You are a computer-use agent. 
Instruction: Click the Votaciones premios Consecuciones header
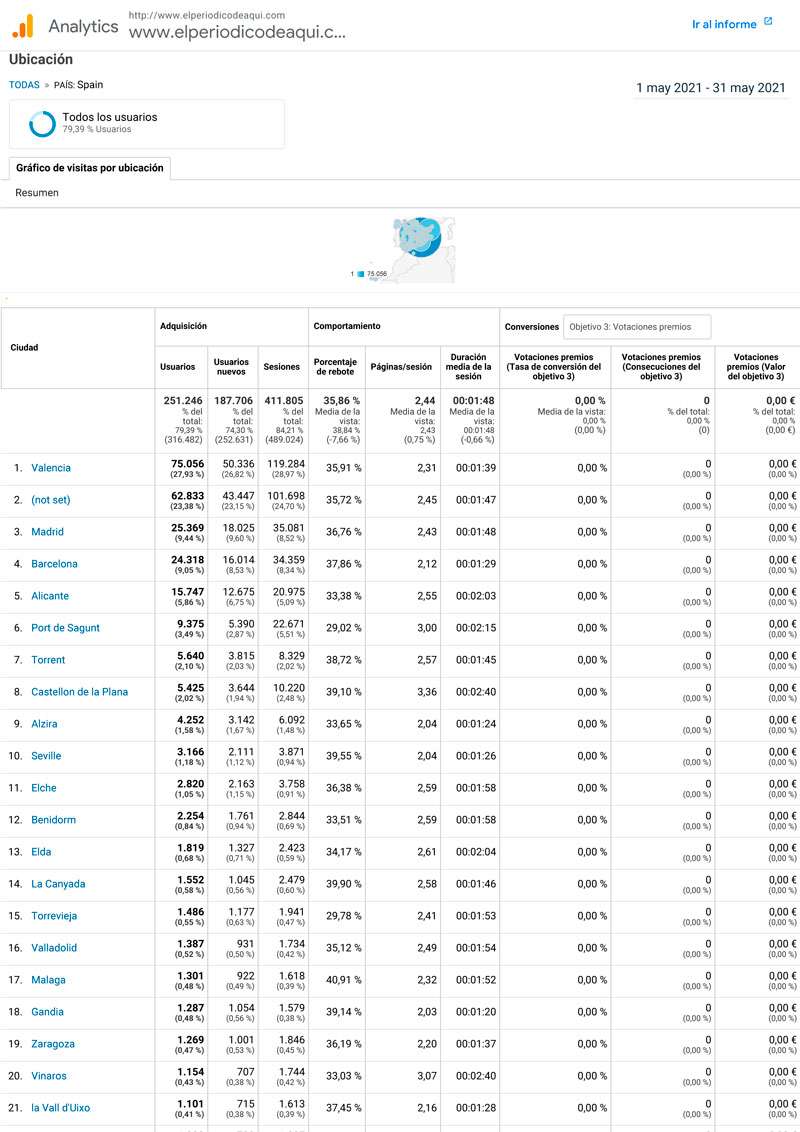coord(661,367)
